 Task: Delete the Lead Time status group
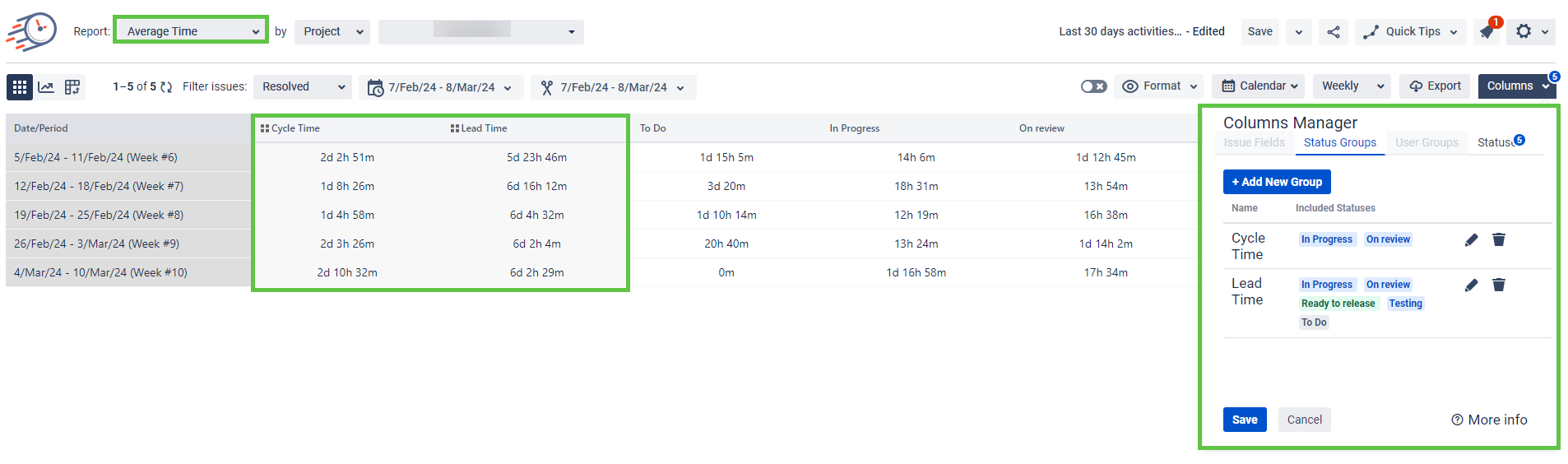click(x=1499, y=285)
